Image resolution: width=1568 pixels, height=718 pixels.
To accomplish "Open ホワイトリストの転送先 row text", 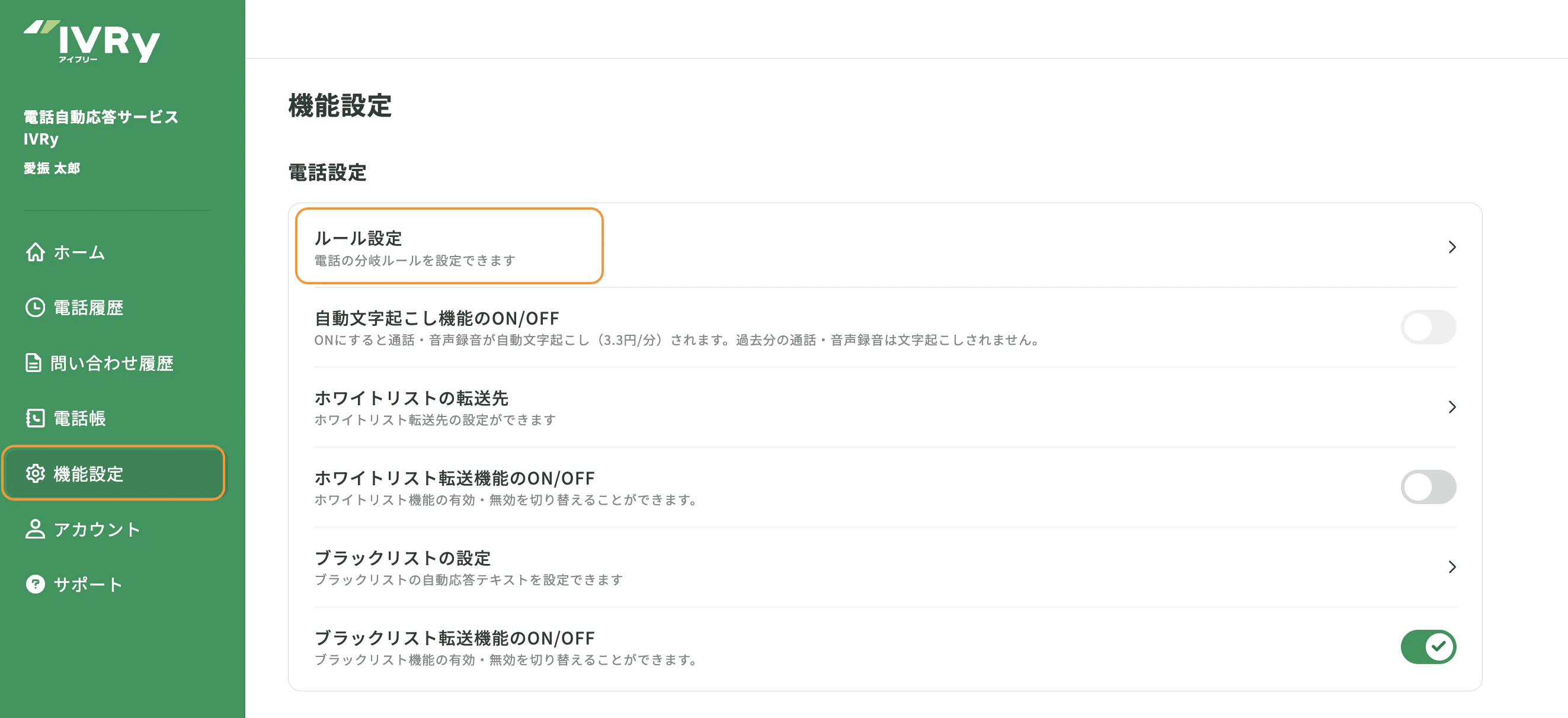I will [x=411, y=398].
